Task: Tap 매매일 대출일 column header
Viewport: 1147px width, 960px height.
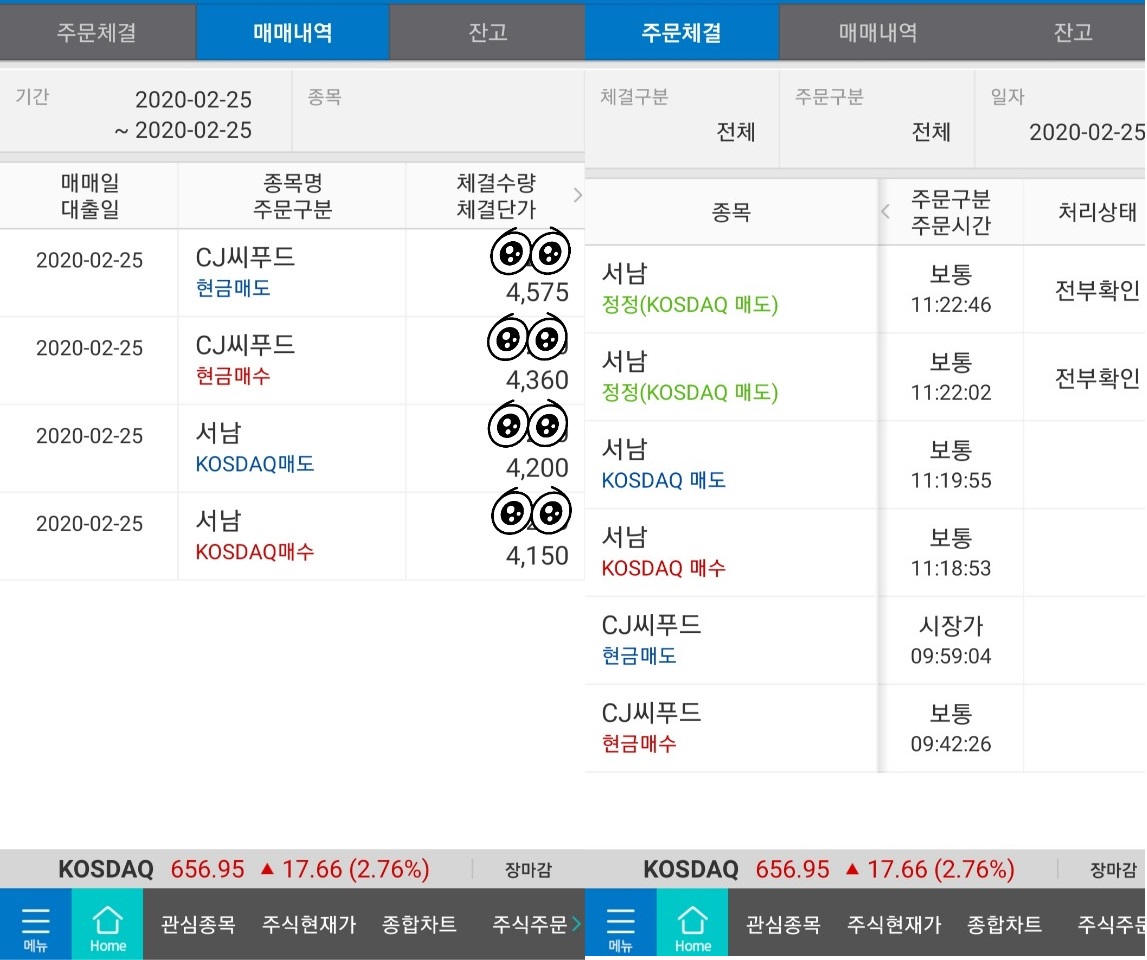Action: coord(89,195)
